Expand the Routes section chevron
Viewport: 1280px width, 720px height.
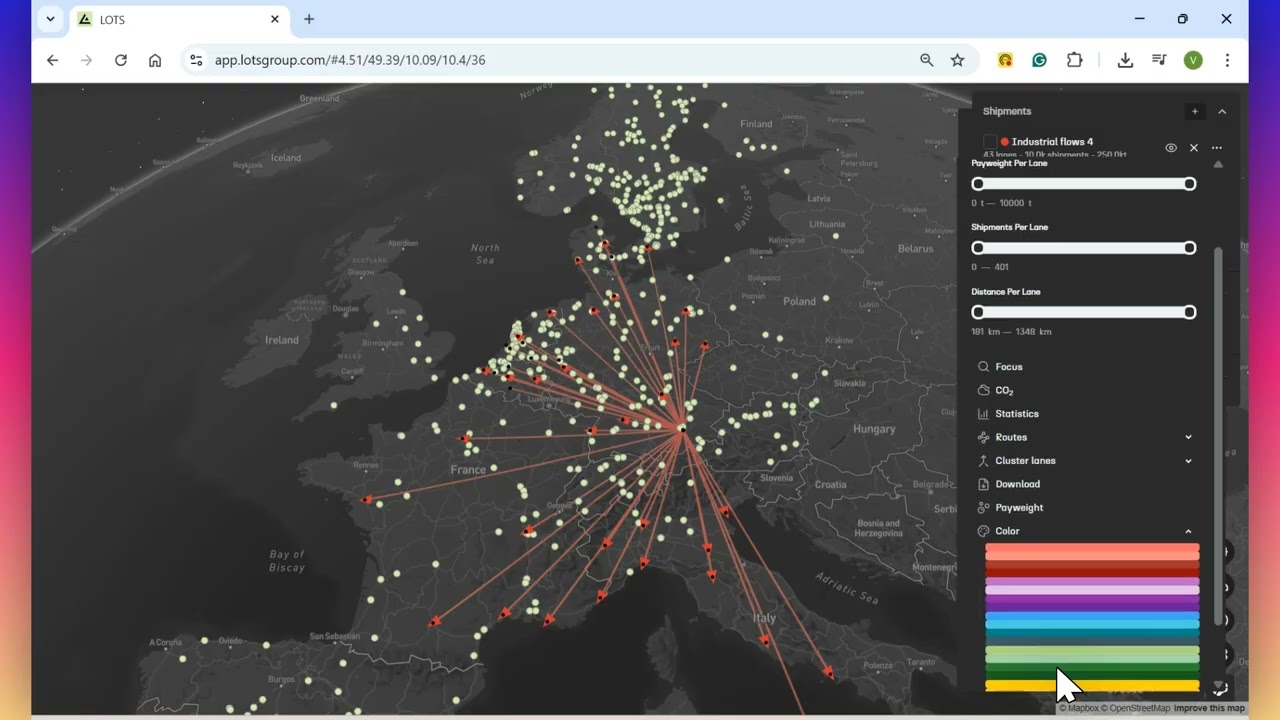click(1188, 437)
